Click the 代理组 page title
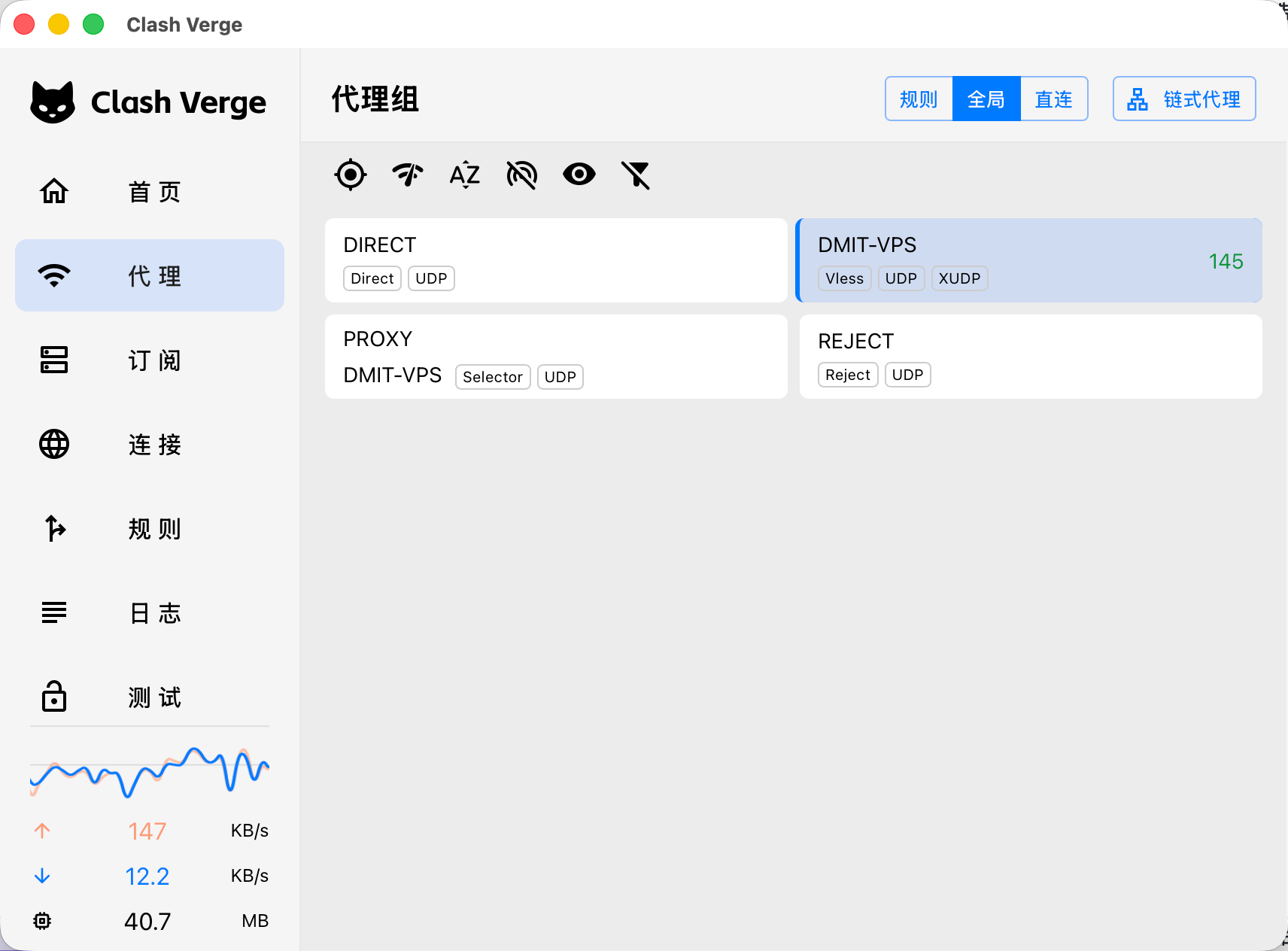 click(x=375, y=99)
